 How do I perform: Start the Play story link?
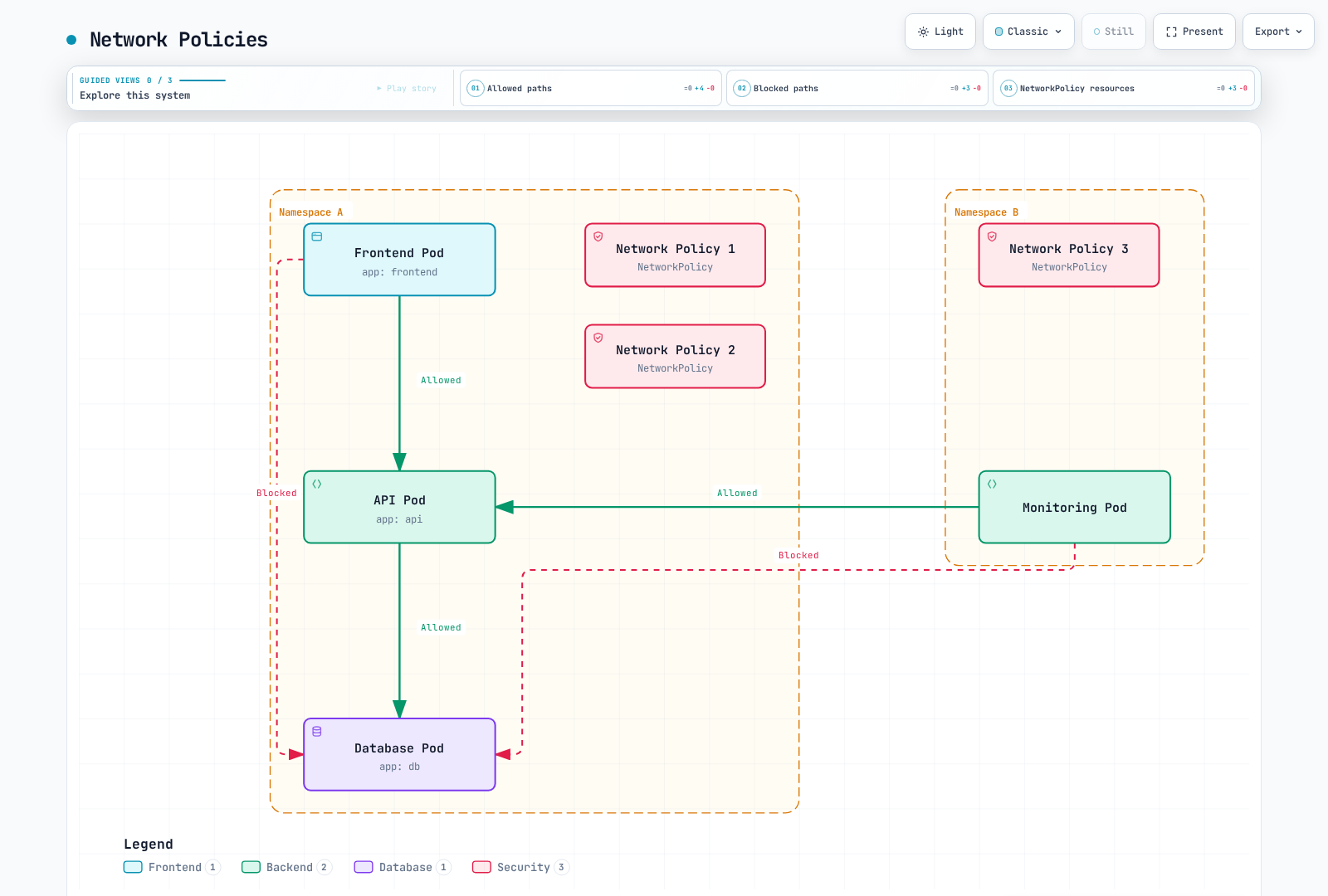coord(407,88)
